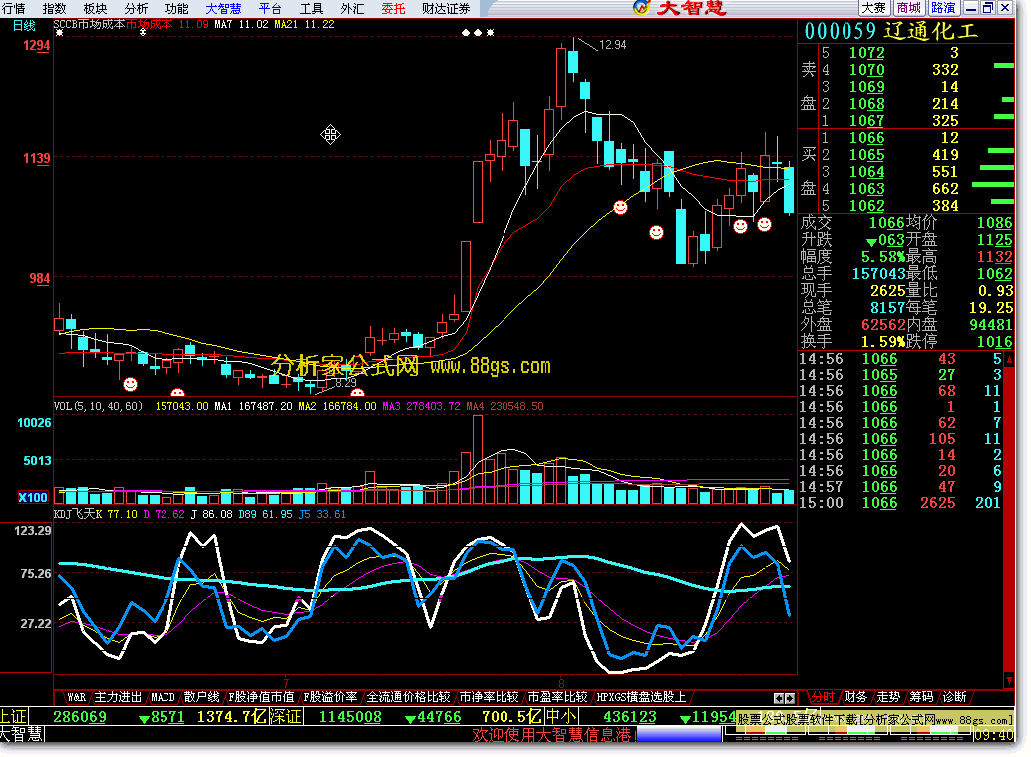Click the 09:40 clock in status bar
The image size is (1031, 757).
[x=993, y=735]
